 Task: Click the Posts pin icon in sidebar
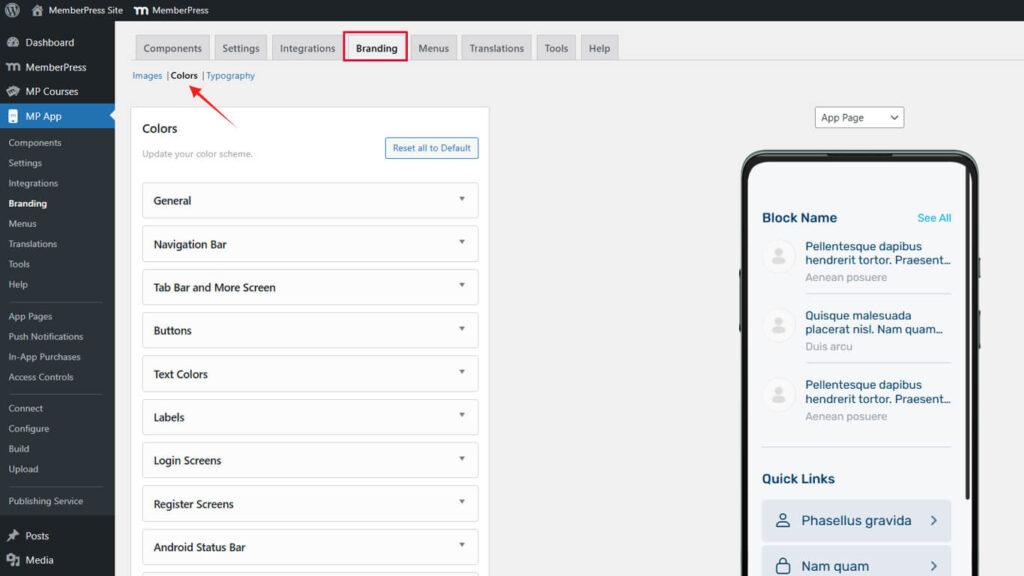[x=13, y=536]
